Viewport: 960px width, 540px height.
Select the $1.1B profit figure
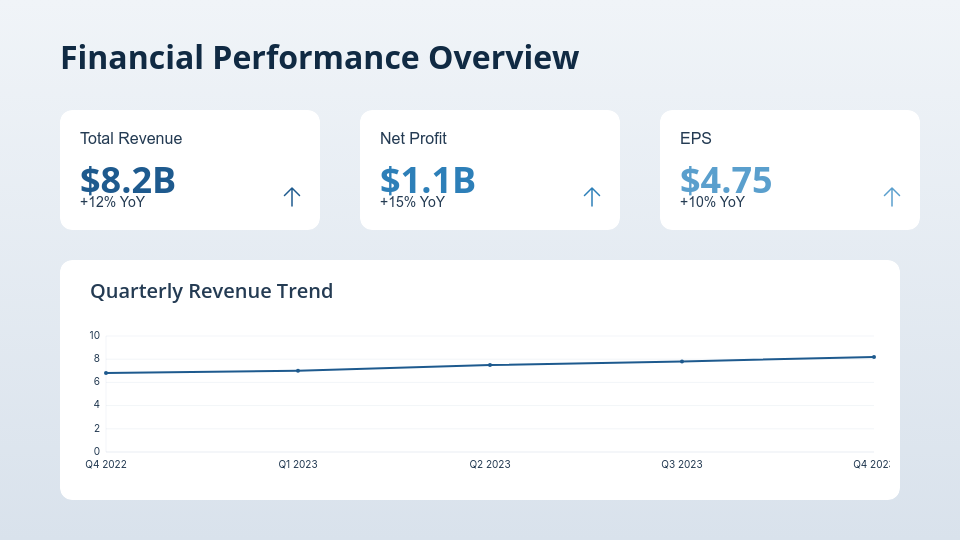[428, 178]
